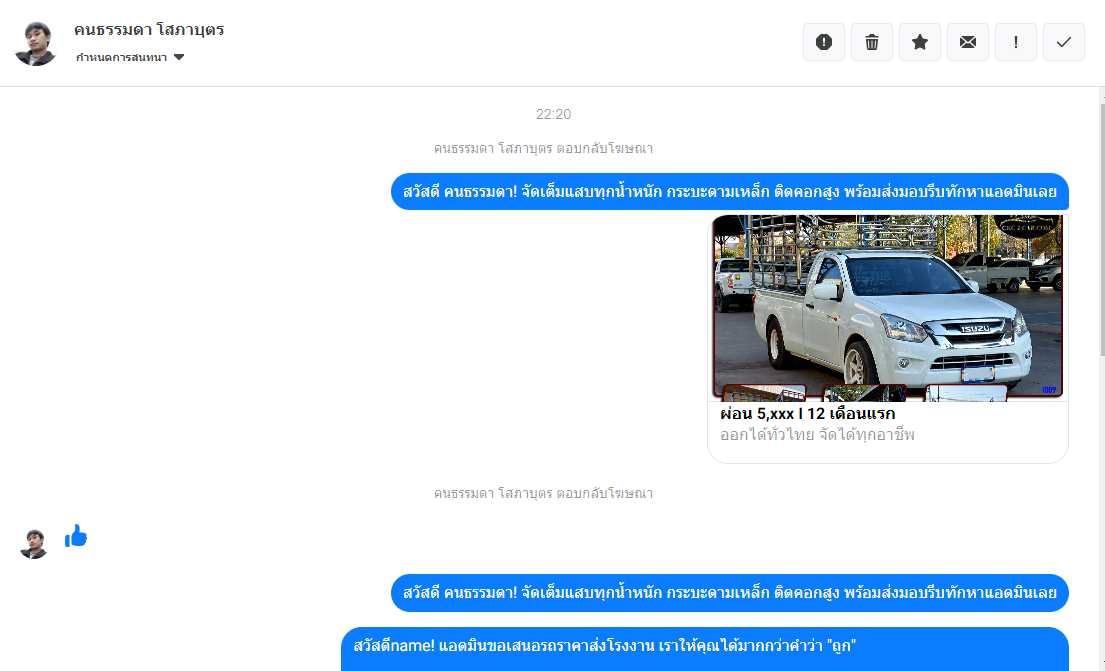Toggle the star to flag this conversation
Image resolution: width=1105 pixels, height=671 pixels.
click(x=920, y=42)
